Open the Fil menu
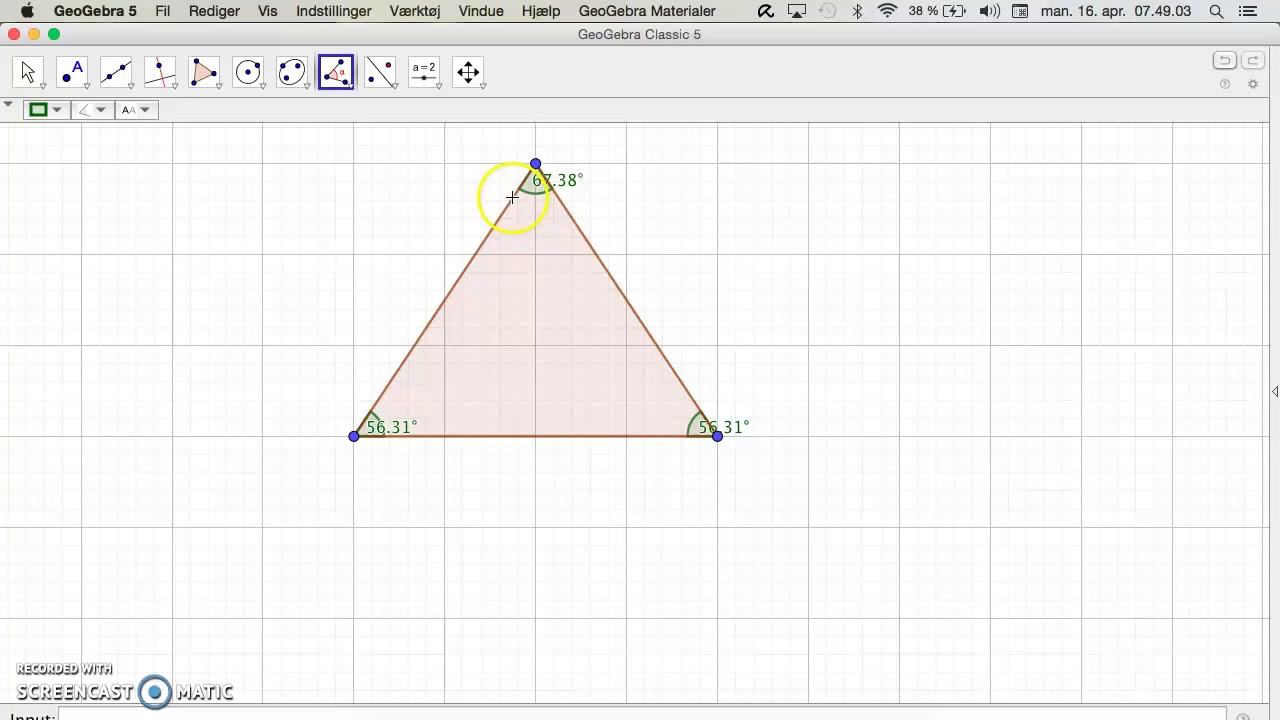This screenshot has height=720, width=1280. [x=163, y=11]
